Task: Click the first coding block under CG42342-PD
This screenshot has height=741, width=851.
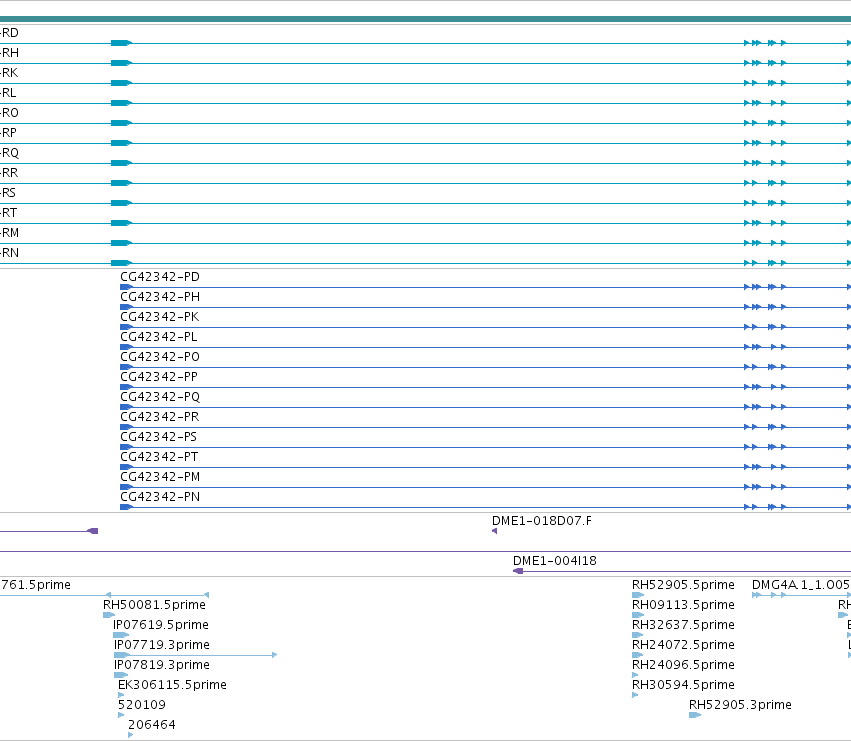Action: (126, 287)
